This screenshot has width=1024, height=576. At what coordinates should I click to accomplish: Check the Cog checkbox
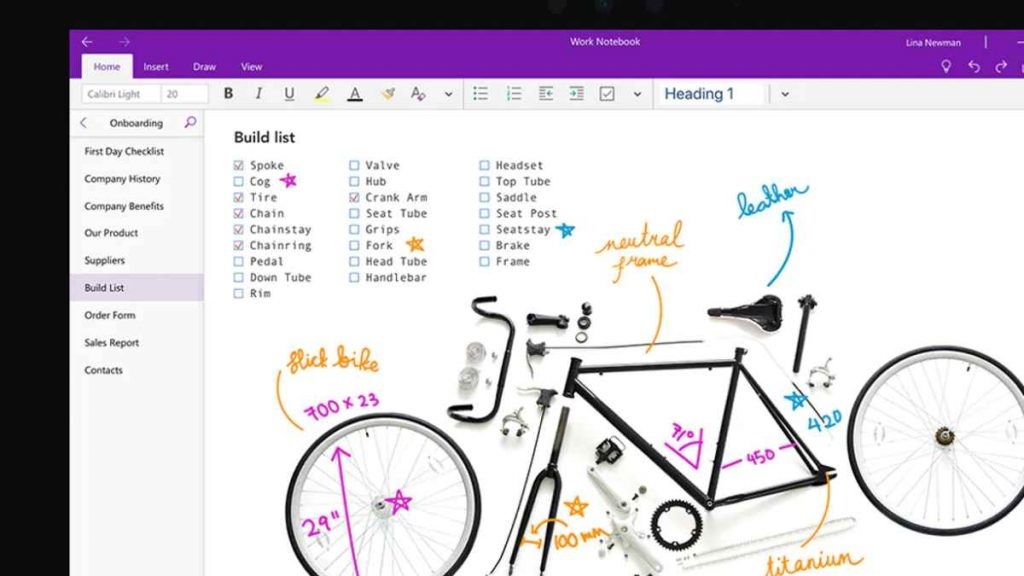238,182
